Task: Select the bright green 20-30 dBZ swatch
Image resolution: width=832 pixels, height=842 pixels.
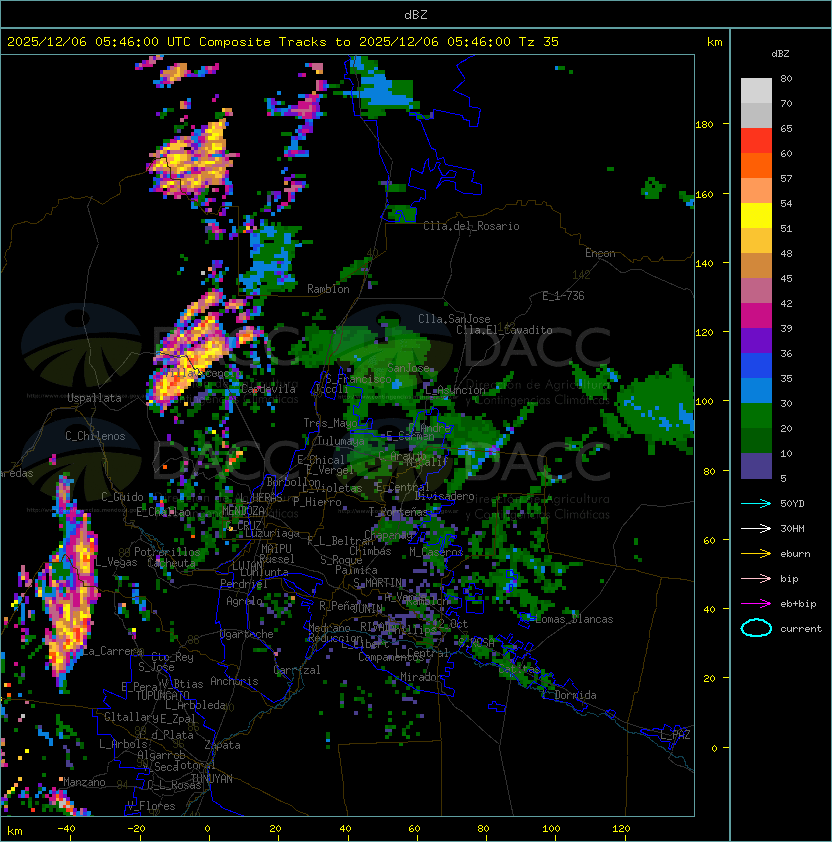Action: (756, 416)
